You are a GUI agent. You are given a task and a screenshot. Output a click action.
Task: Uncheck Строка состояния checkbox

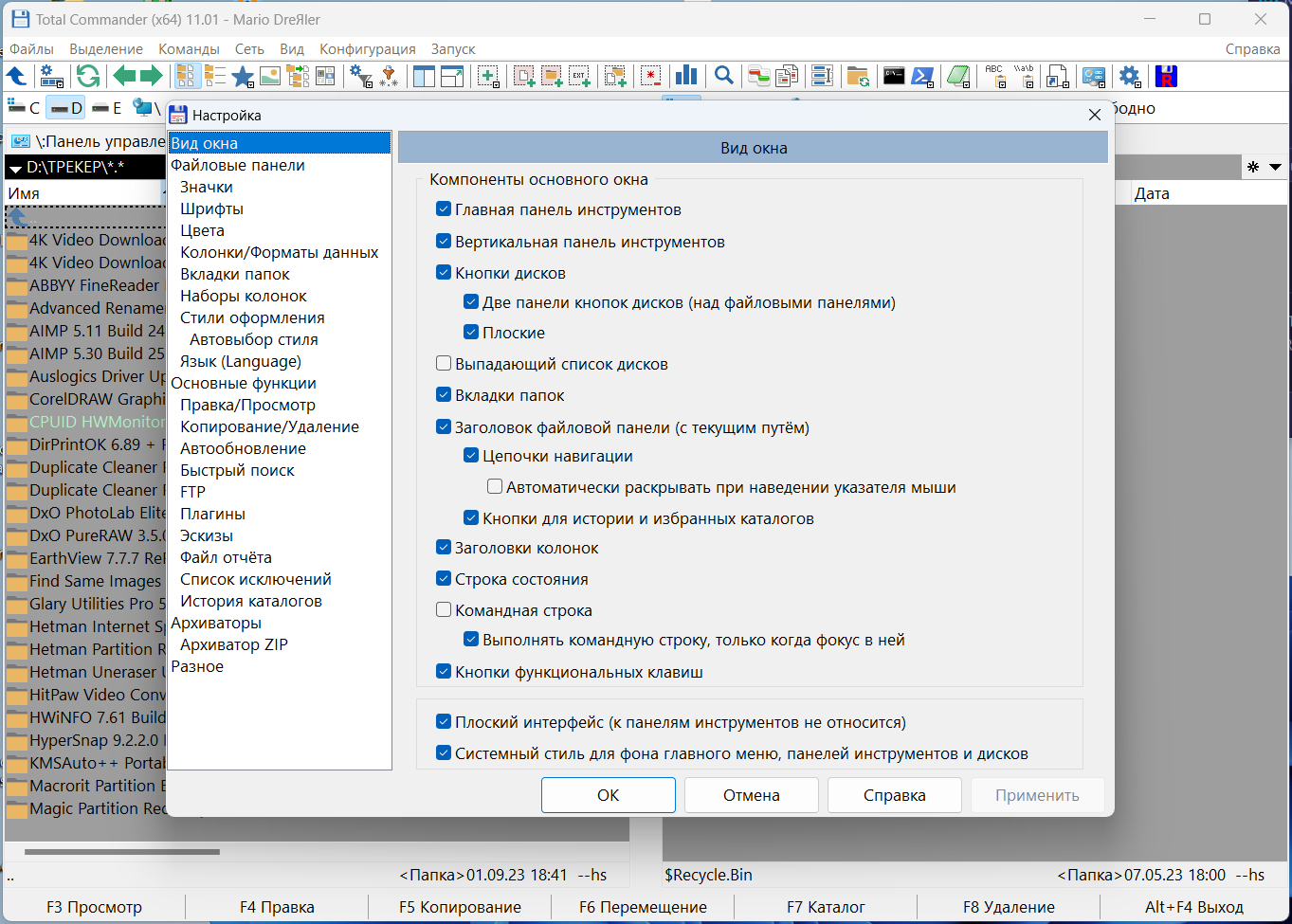point(443,579)
